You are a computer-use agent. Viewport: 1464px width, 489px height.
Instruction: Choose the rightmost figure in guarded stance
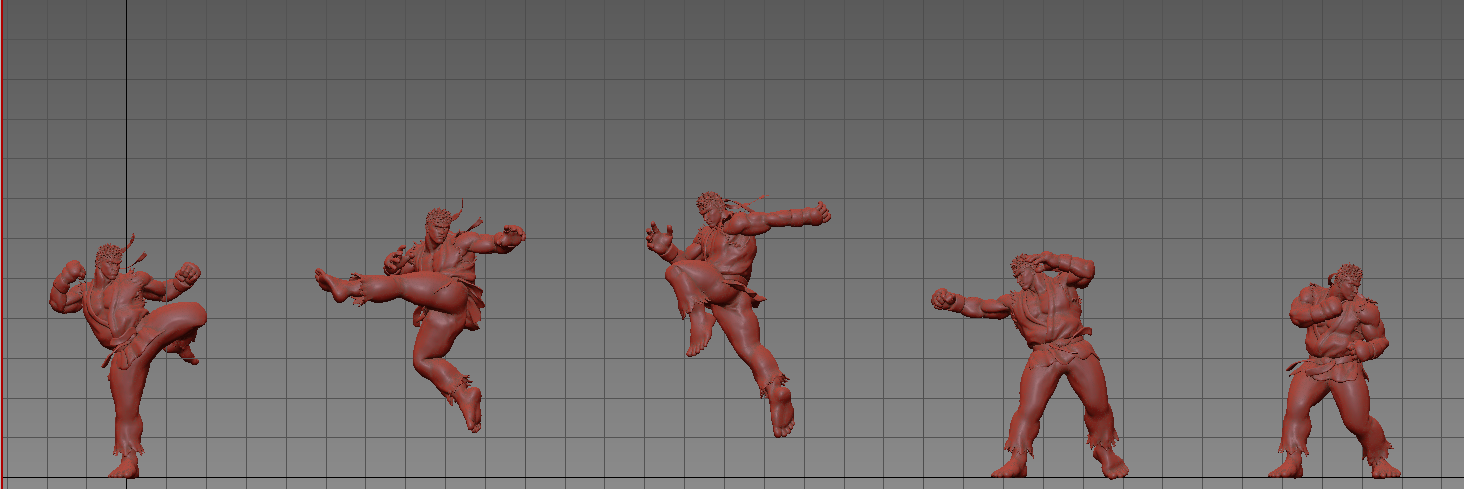(x=1335, y=371)
